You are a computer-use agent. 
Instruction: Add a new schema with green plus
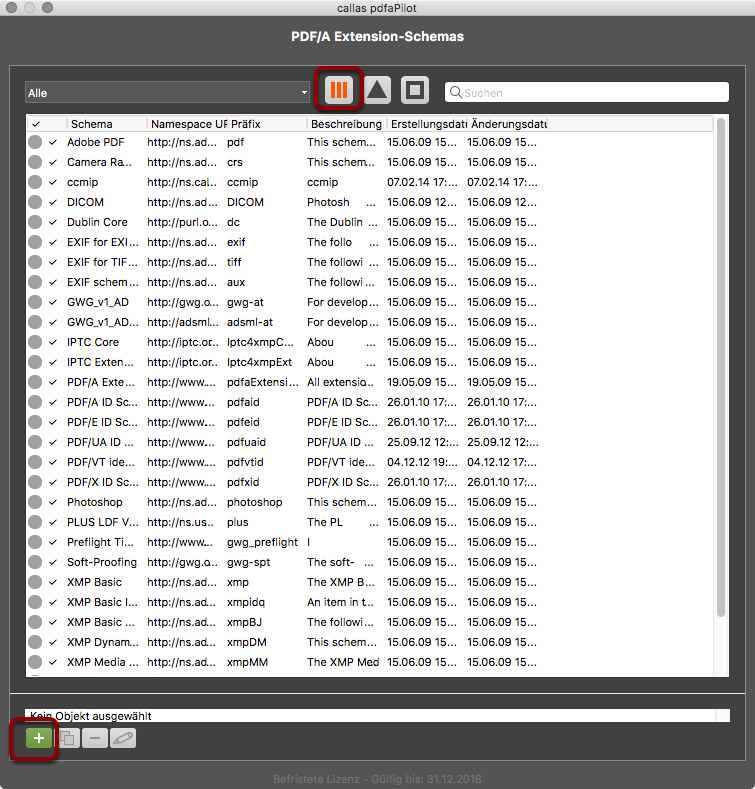click(x=39, y=738)
